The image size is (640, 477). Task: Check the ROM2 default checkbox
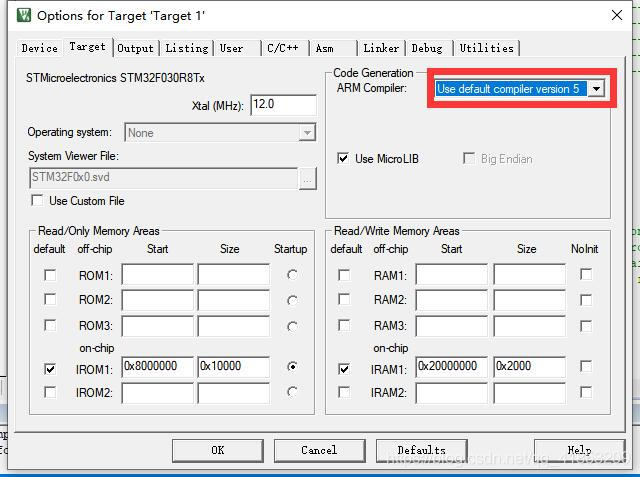click(50, 300)
